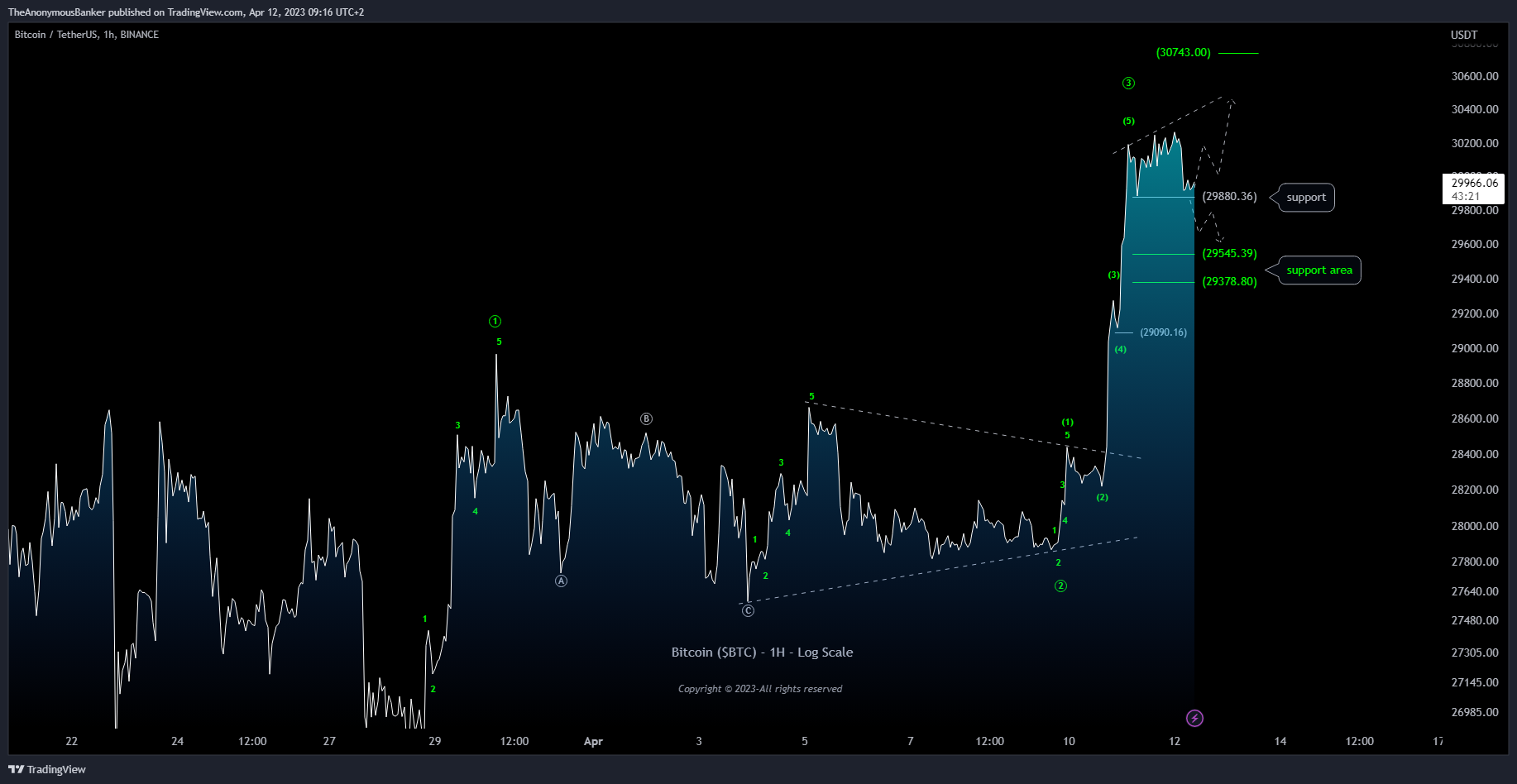Click the TradingView logo at bottom left
The image size is (1517, 784).
click(x=47, y=769)
